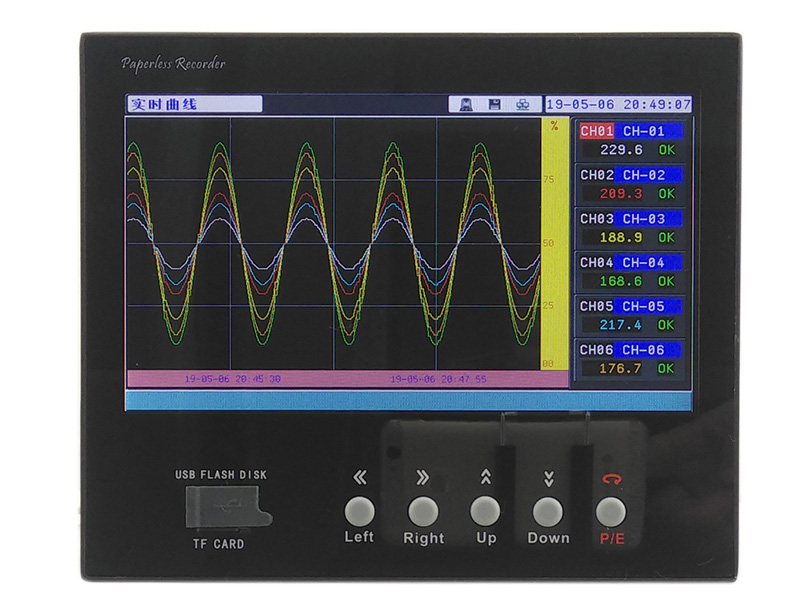This screenshot has height=600, width=800.
Task: Tap the 209.3 reading value
Action: [621, 194]
